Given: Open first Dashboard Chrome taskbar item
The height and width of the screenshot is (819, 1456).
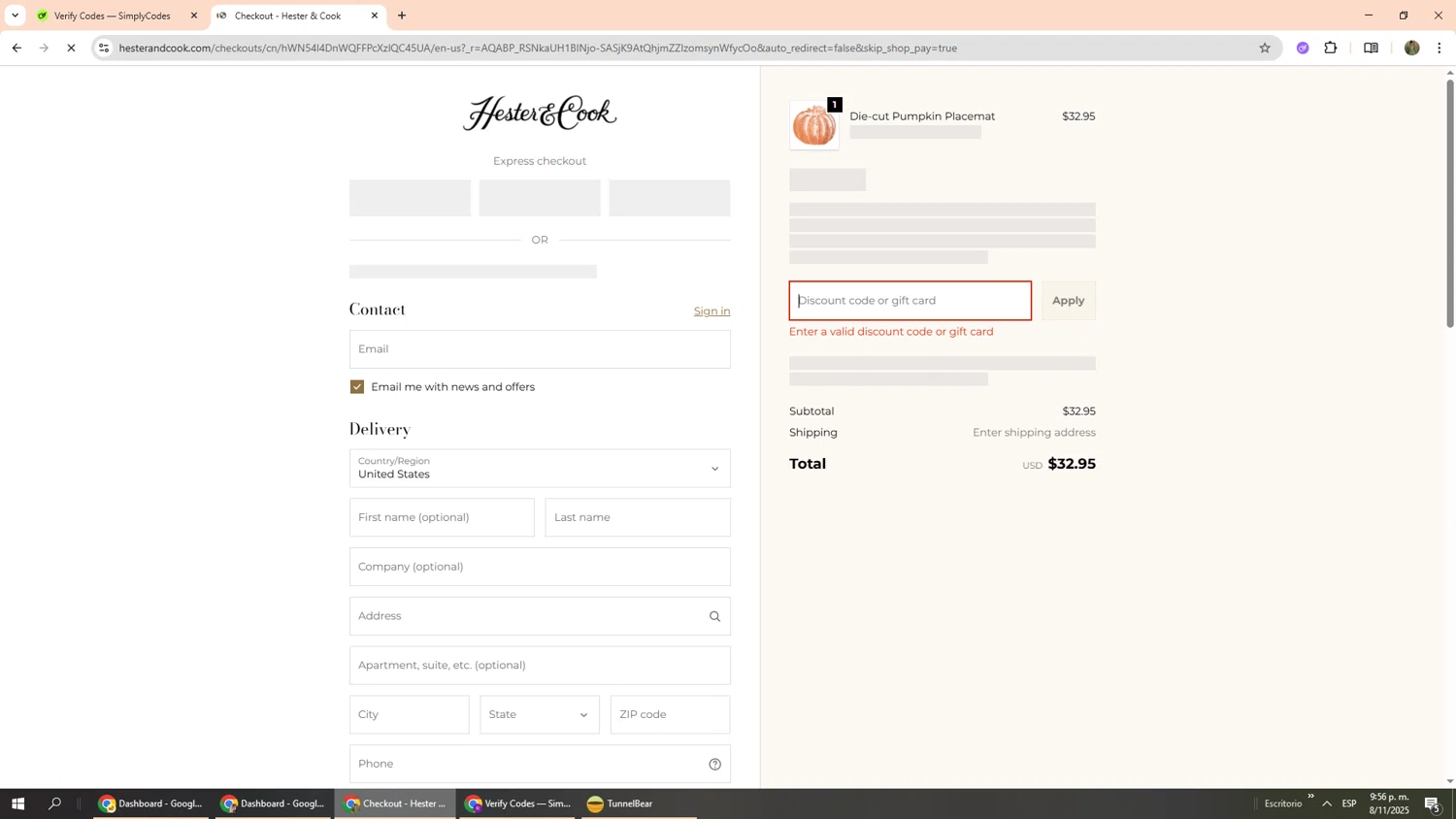Looking at the screenshot, I should 150,803.
